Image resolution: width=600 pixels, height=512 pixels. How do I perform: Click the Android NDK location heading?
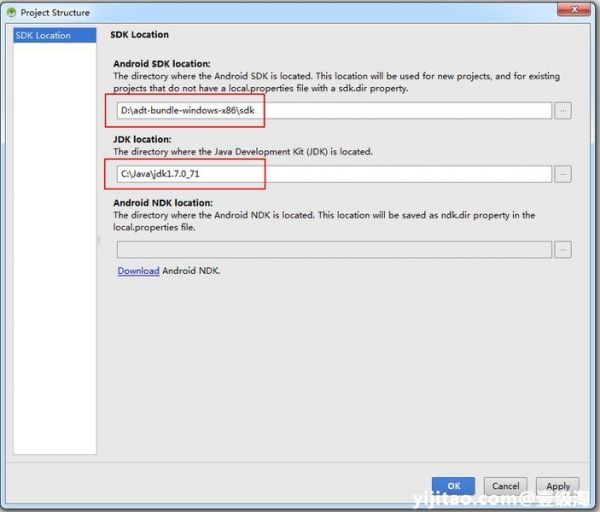point(163,203)
